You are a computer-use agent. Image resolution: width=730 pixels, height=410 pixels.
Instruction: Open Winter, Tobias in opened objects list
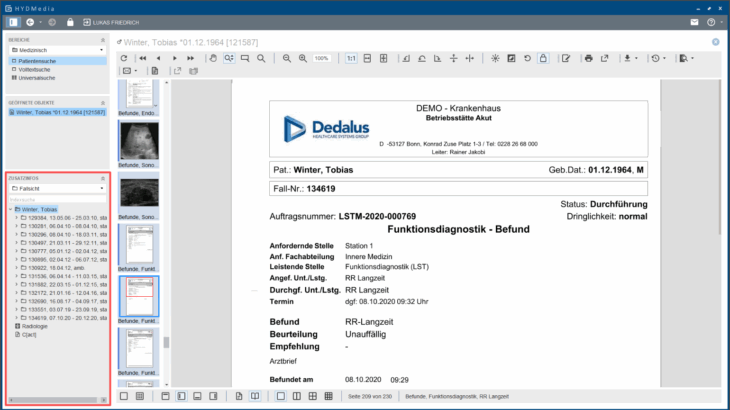(55, 113)
